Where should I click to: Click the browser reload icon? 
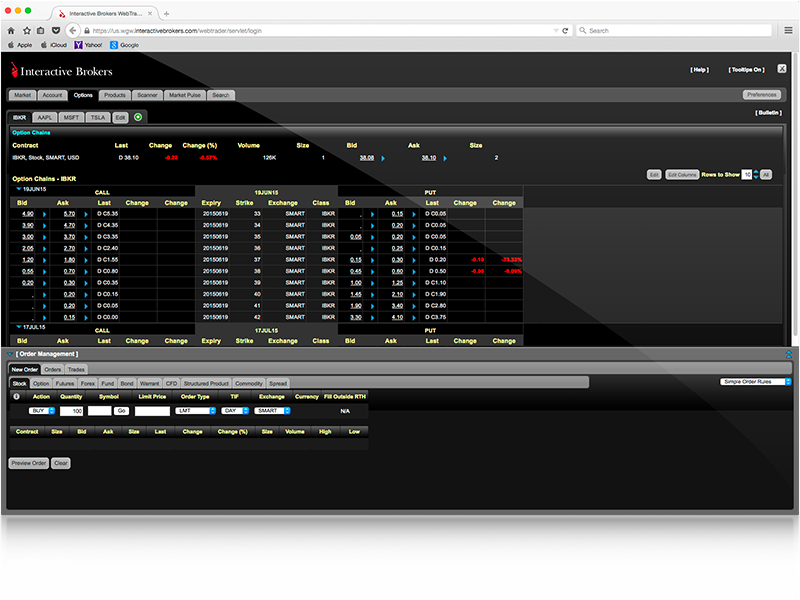tap(565, 31)
